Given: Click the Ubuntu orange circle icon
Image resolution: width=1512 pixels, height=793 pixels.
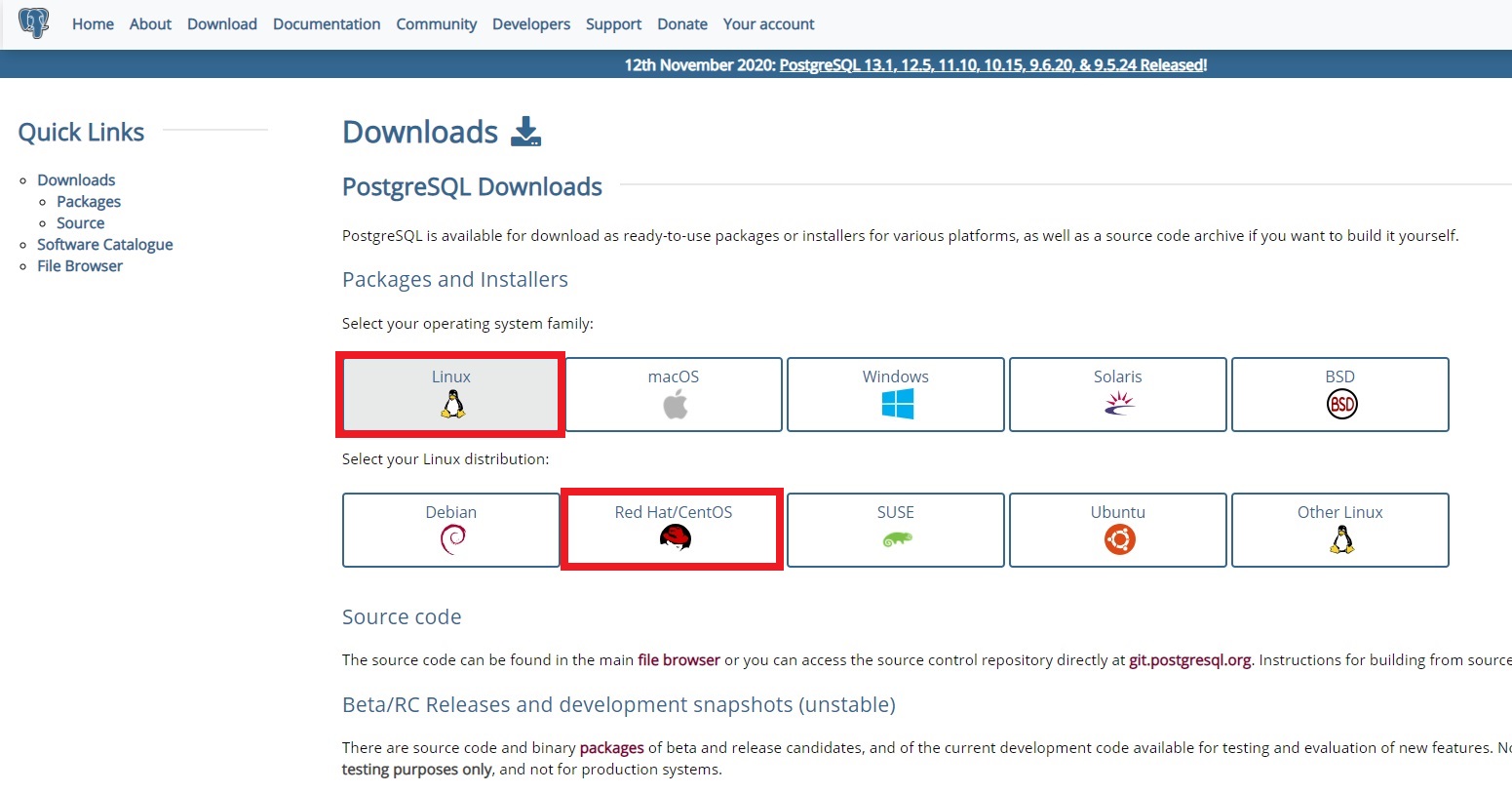Looking at the screenshot, I should (1119, 539).
